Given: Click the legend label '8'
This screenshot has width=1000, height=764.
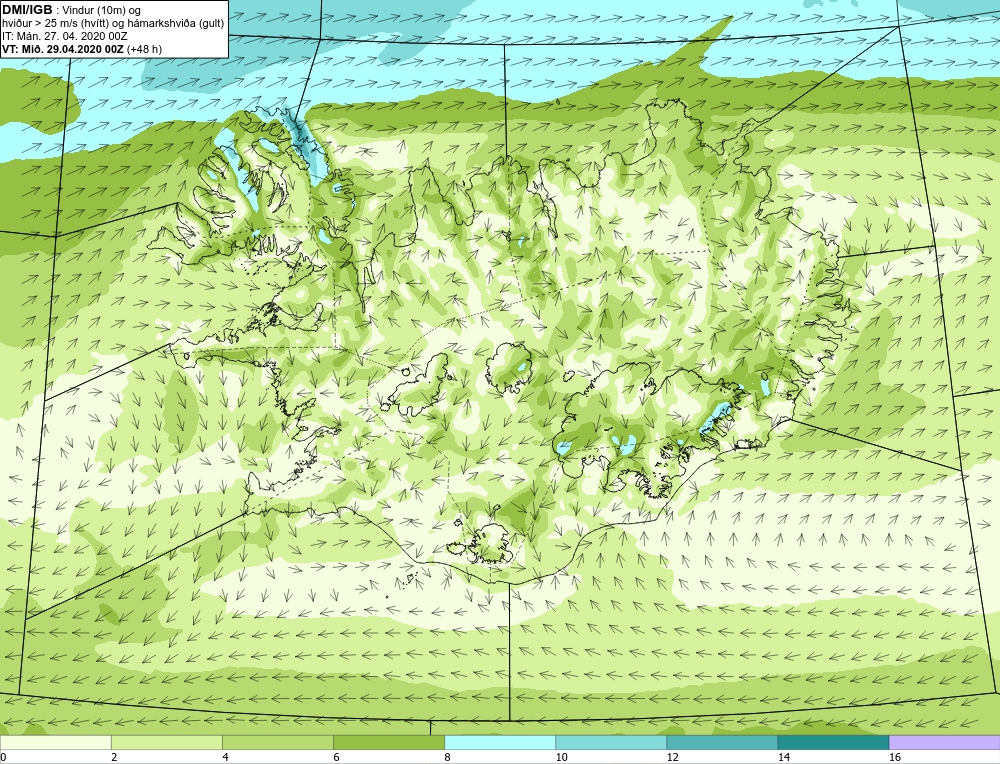Looking at the screenshot, I should [x=447, y=757].
